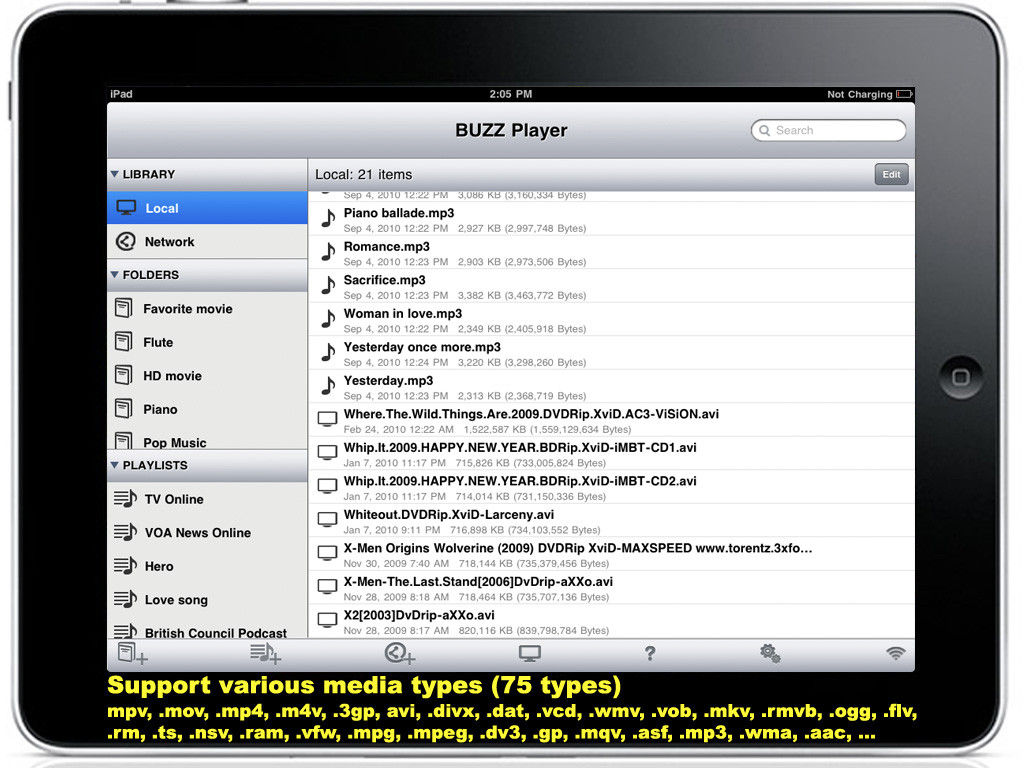
Task: Open the HD movie folder
Action: (x=207, y=376)
